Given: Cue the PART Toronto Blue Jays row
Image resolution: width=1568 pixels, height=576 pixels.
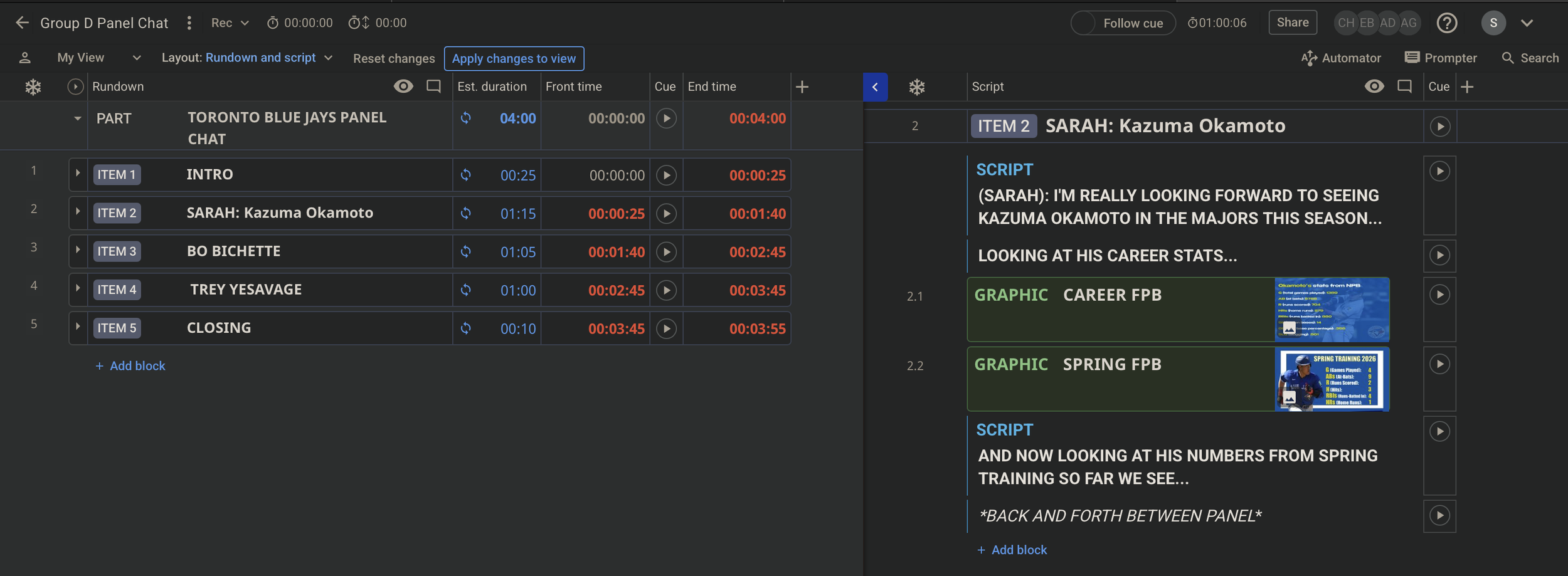Looking at the screenshot, I should pyautogui.click(x=666, y=118).
